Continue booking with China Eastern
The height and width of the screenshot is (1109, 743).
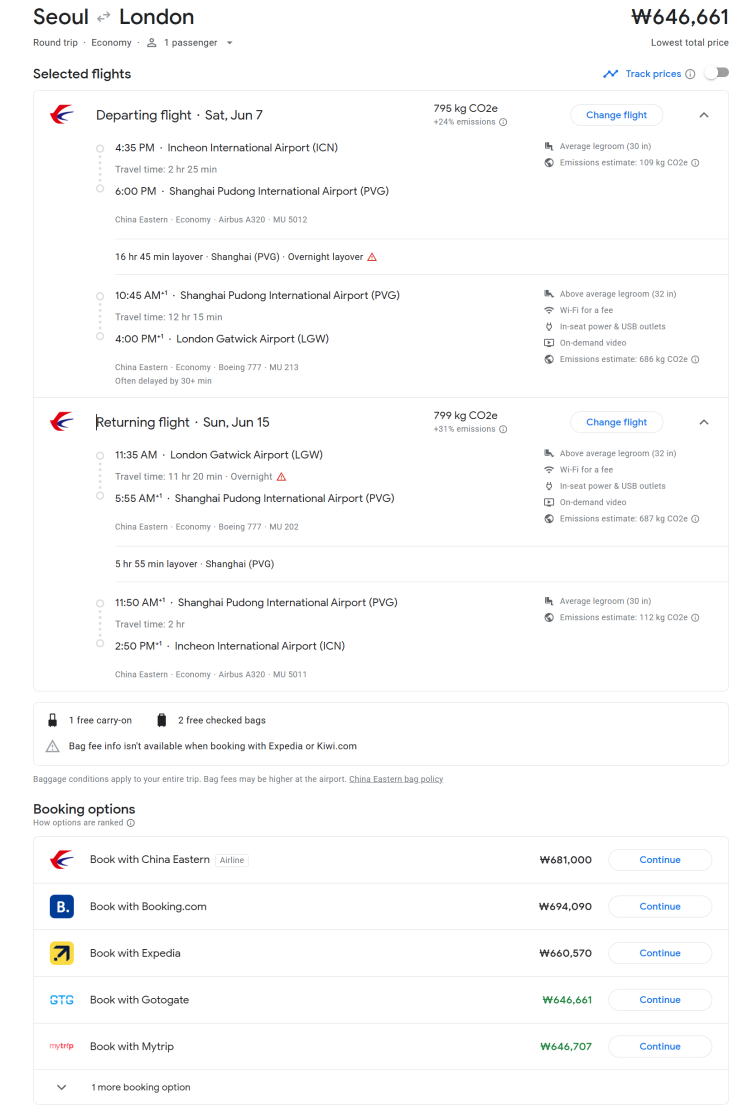[x=659, y=860]
